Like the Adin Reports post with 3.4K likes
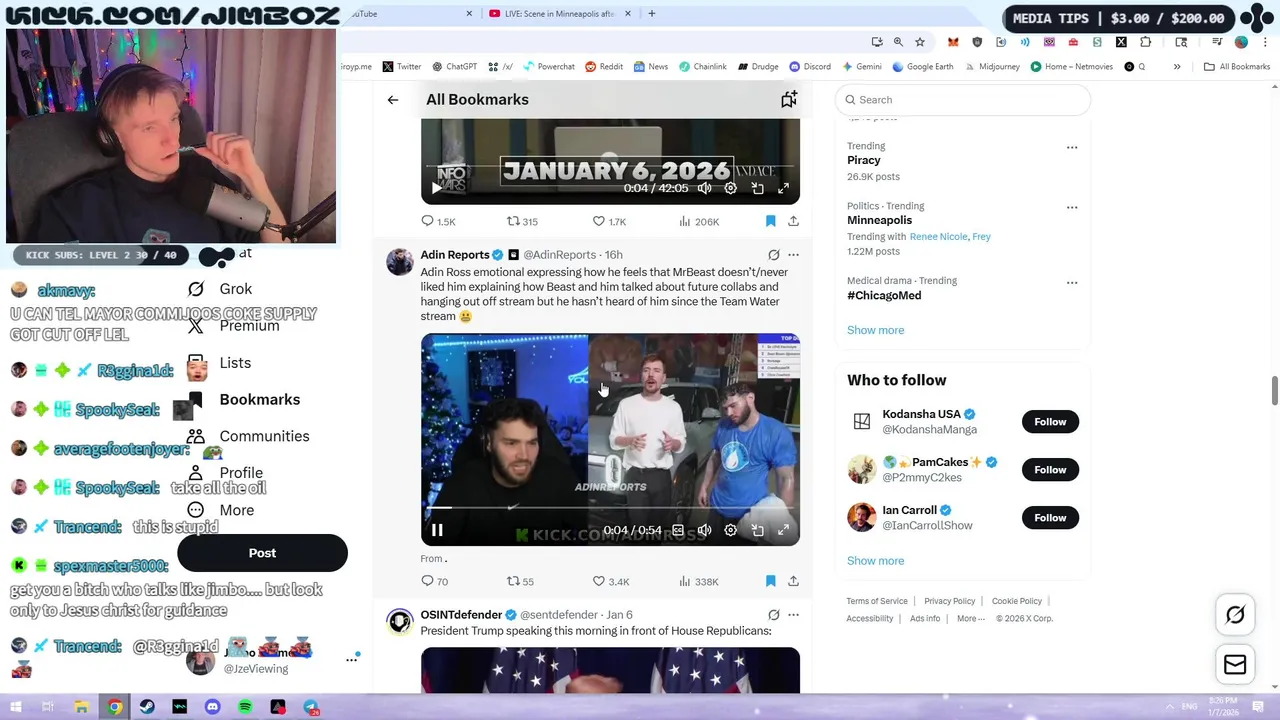The image size is (1280, 720). pos(610,581)
